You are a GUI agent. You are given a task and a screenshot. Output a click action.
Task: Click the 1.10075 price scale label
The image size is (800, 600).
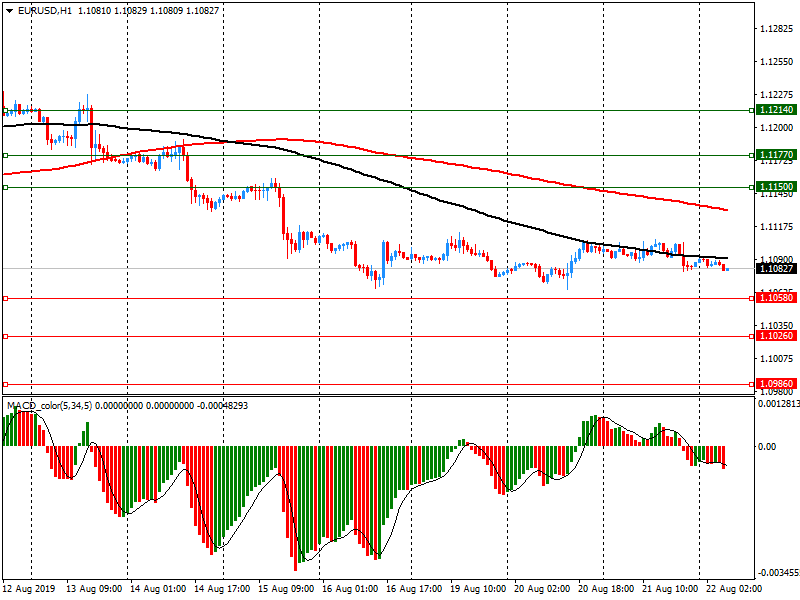coord(777,359)
